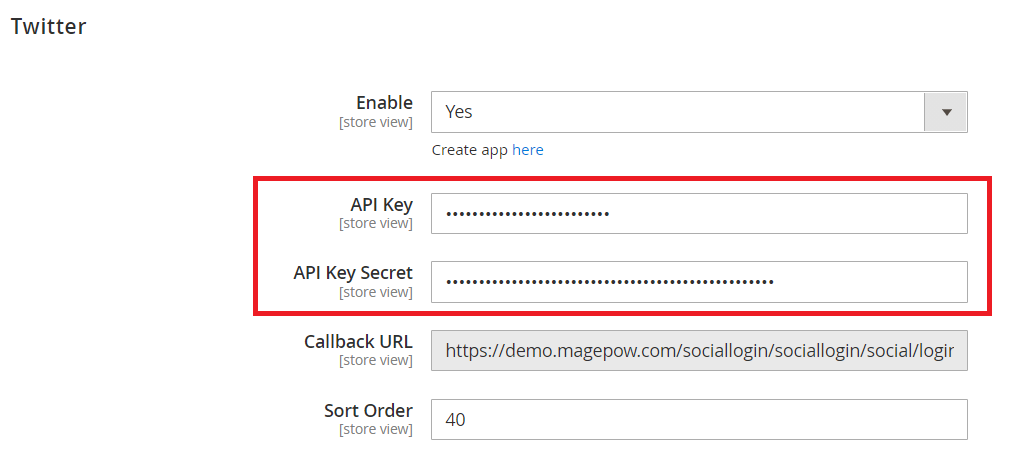This screenshot has height=460, width=1022.
Task: Click the arrow button on Enable select
Action: point(947,112)
